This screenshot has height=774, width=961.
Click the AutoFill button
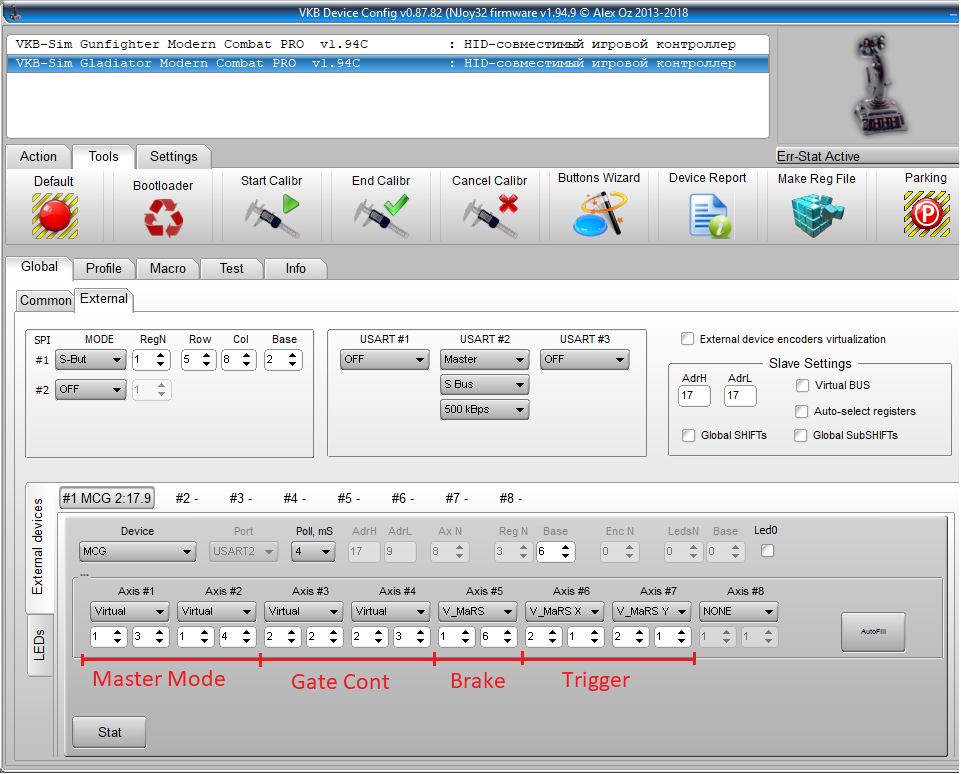pyautogui.click(x=874, y=632)
